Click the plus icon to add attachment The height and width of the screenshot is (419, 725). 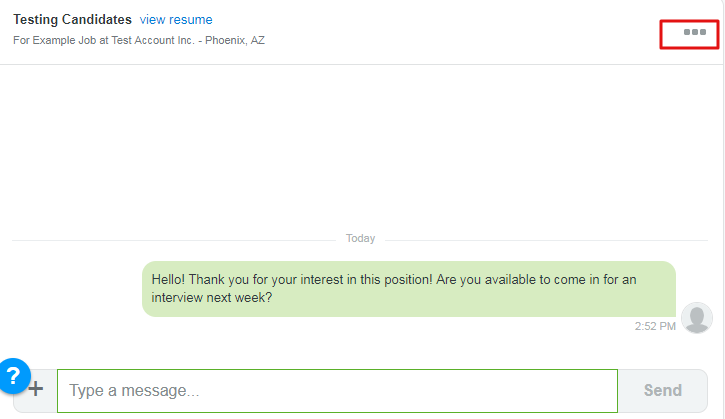pos(36,389)
